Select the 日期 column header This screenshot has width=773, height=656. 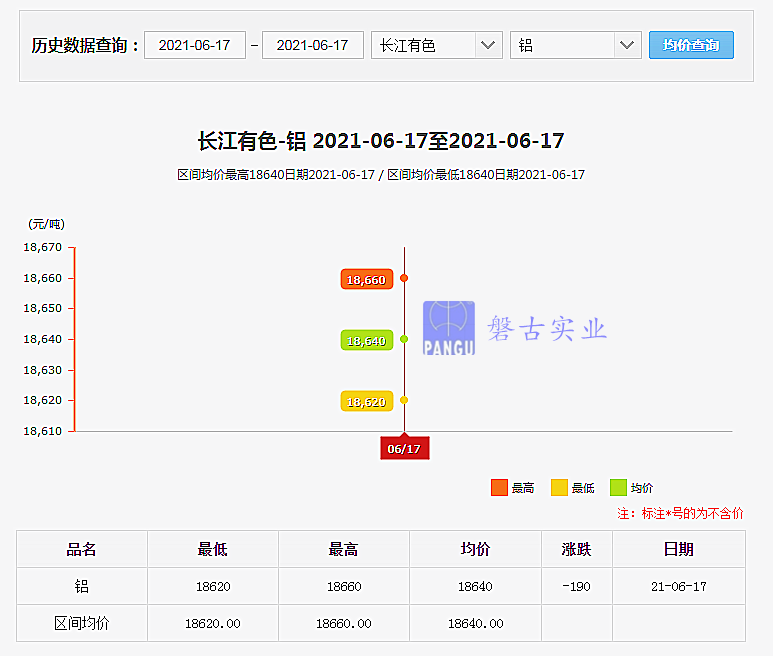click(679, 549)
